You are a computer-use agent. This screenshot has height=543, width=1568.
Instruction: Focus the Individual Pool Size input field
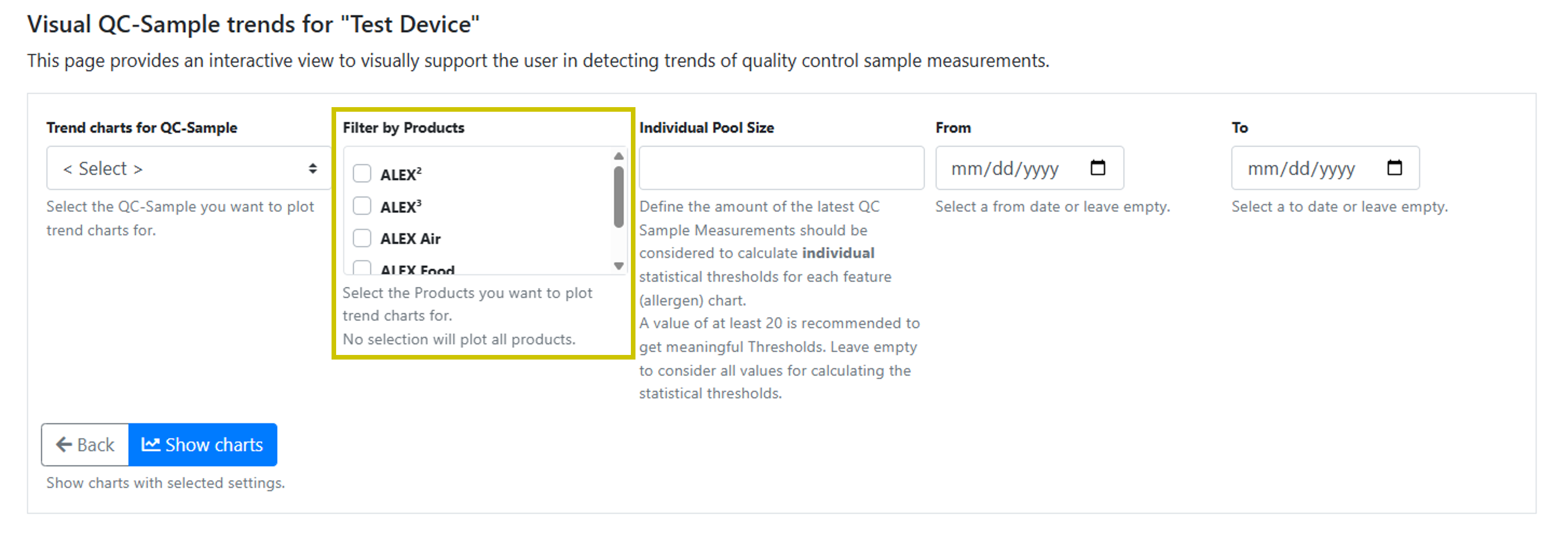click(x=781, y=168)
